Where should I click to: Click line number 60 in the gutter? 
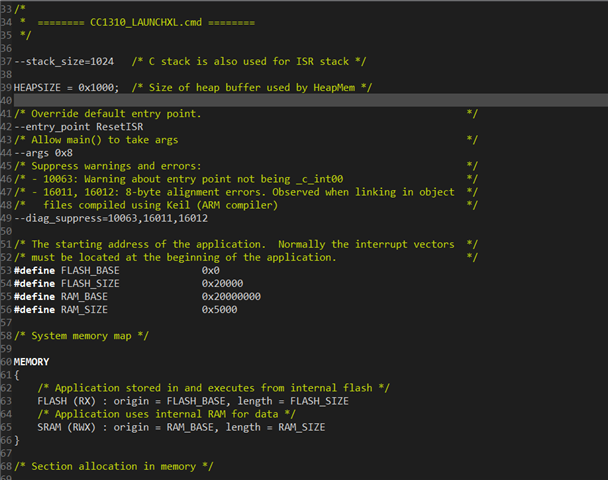pyautogui.click(x=7, y=361)
